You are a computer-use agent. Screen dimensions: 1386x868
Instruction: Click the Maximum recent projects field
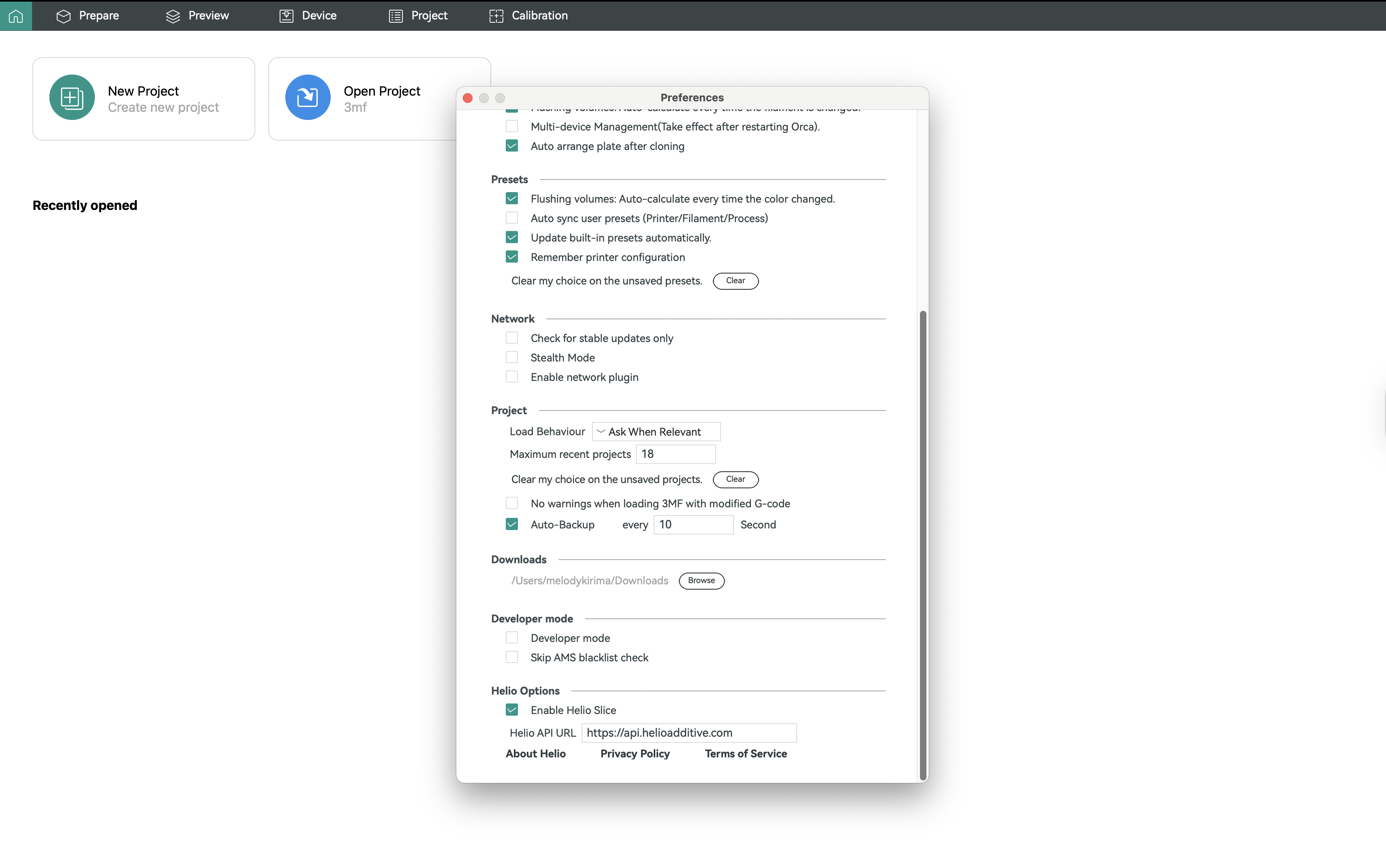point(676,454)
